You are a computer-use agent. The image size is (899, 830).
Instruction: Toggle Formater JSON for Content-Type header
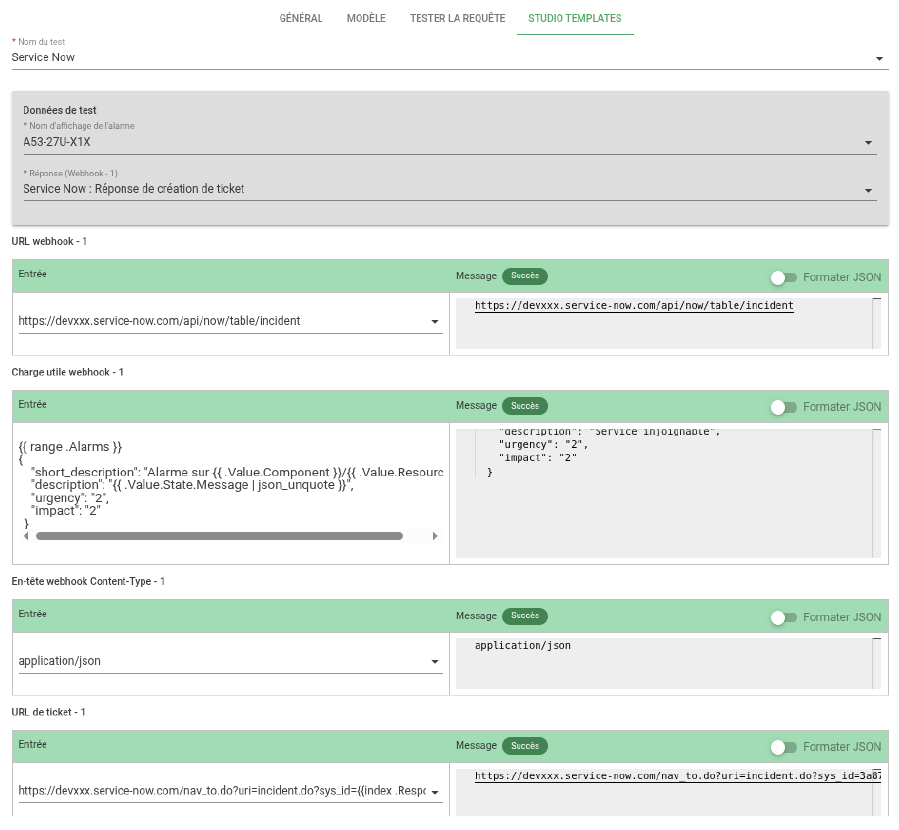tap(783, 617)
